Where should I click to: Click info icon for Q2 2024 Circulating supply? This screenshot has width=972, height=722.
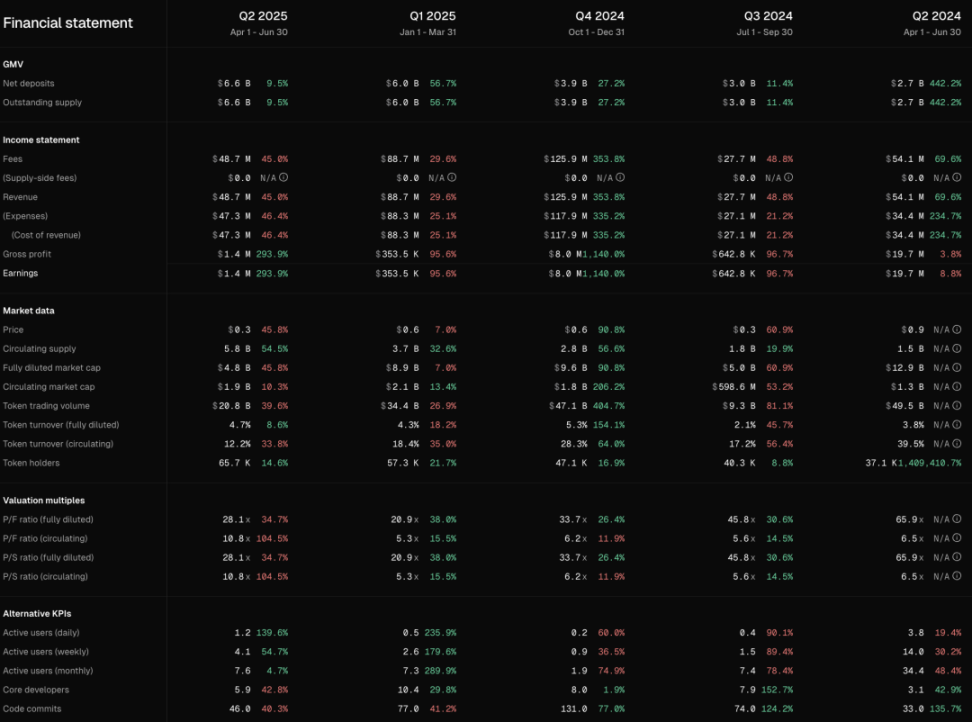[956, 349]
